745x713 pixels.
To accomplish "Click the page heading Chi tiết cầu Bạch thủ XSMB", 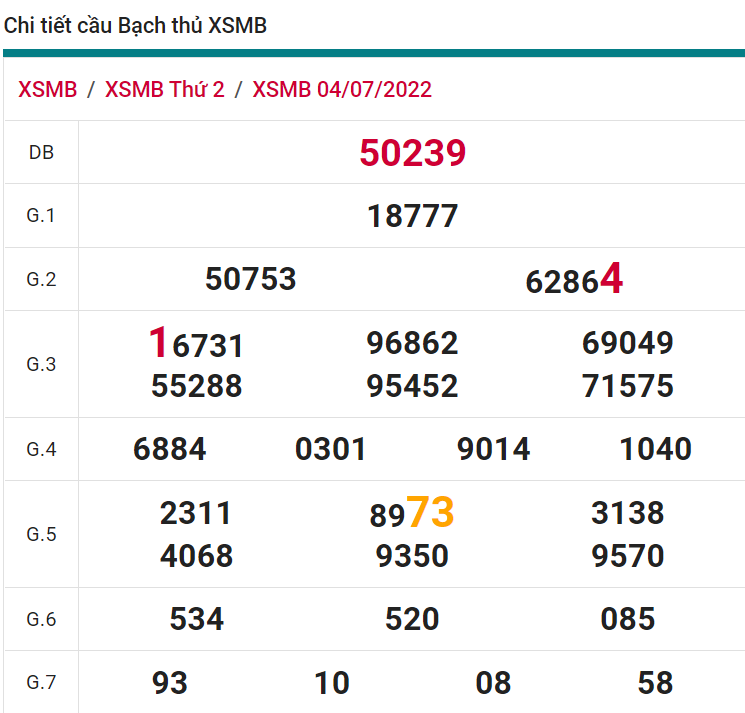I will point(136,26).
